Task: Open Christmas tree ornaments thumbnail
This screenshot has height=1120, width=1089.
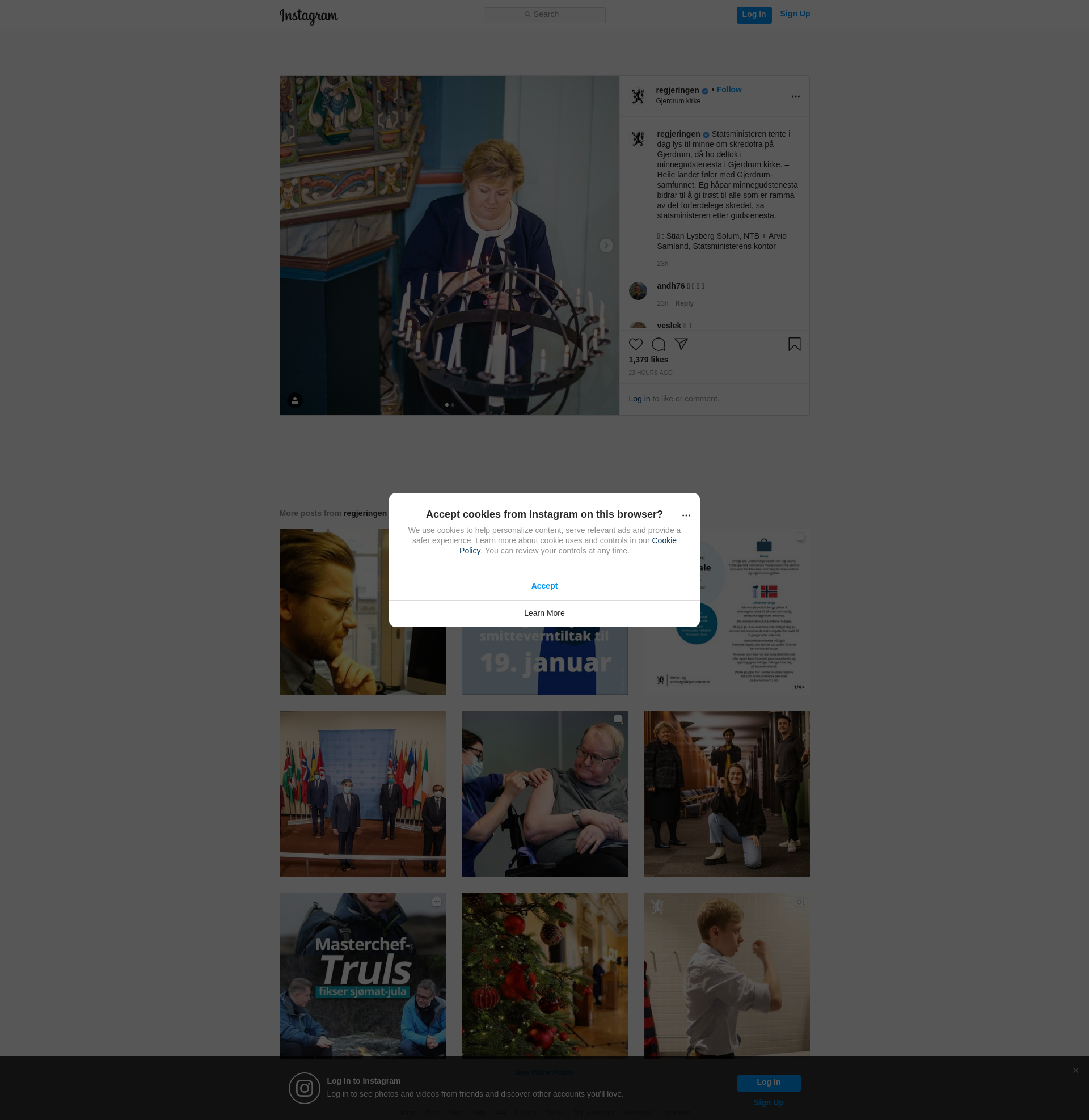Action: click(x=544, y=975)
